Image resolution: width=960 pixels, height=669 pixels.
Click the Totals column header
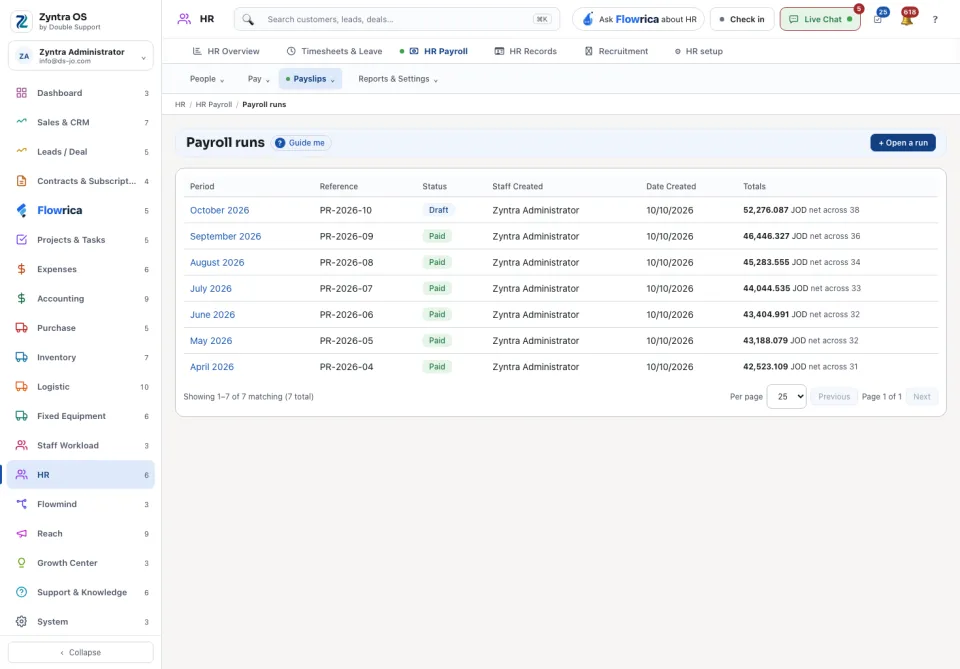[754, 186]
